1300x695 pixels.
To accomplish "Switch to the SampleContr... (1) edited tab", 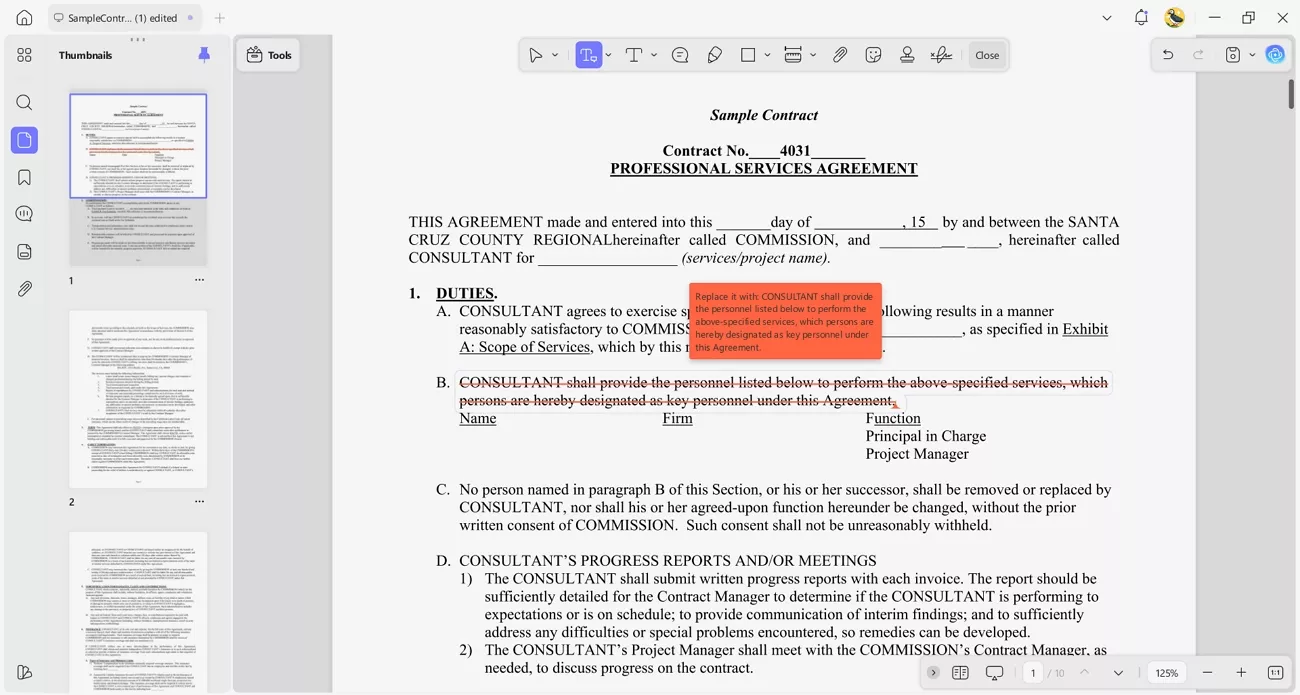I will (122, 18).
